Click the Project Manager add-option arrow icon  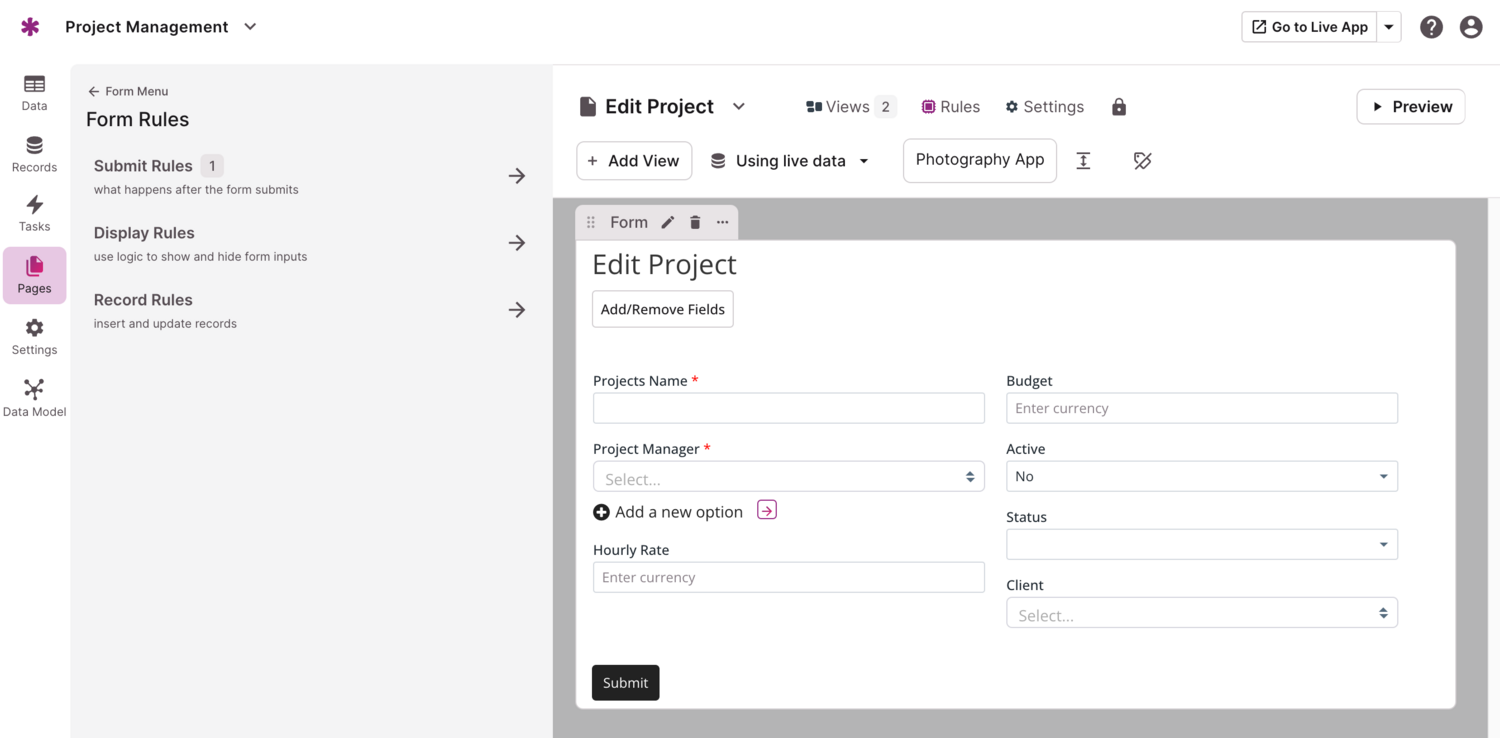click(x=767, y=511)
